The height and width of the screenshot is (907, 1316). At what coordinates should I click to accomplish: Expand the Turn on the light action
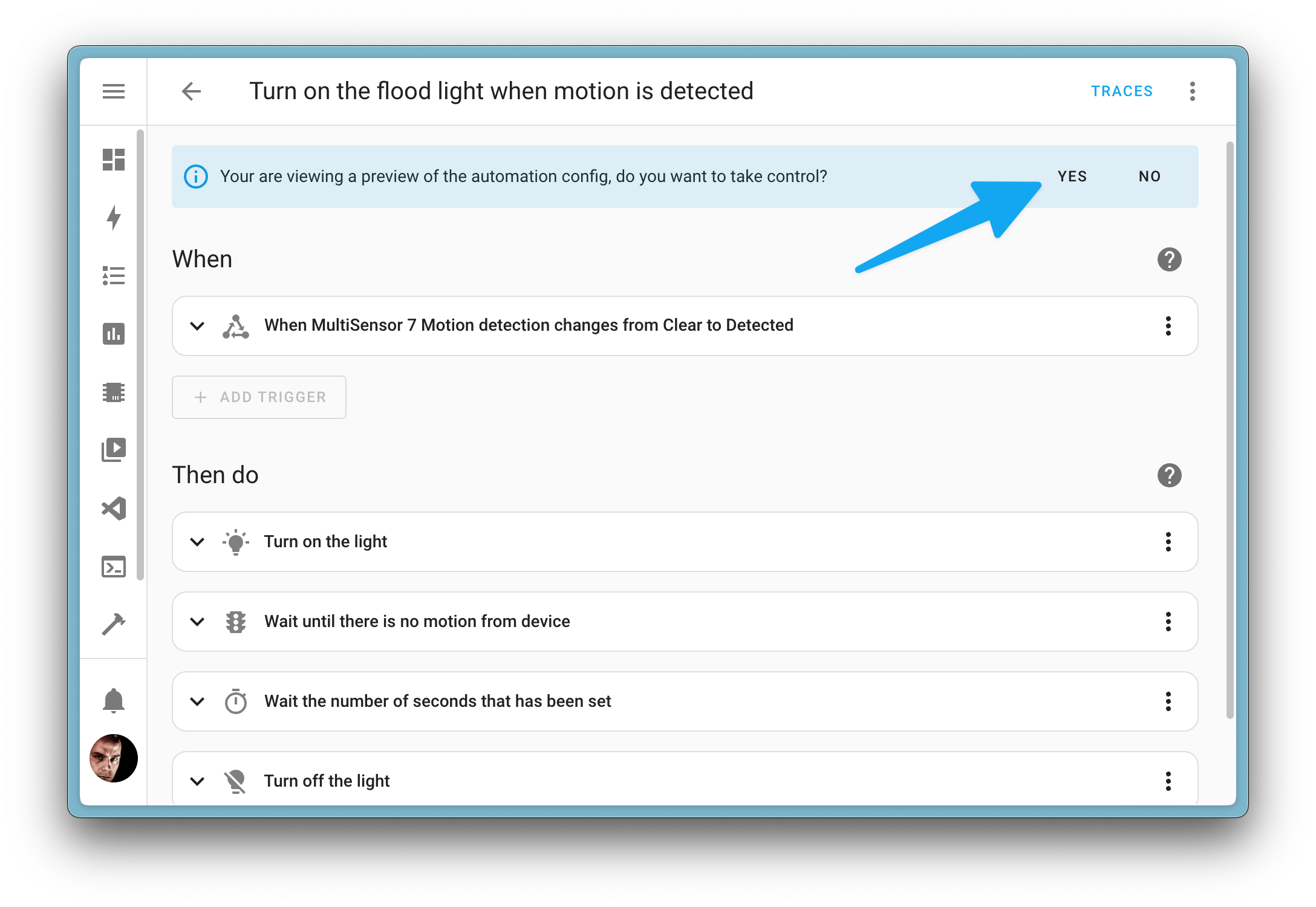[198, 541]
